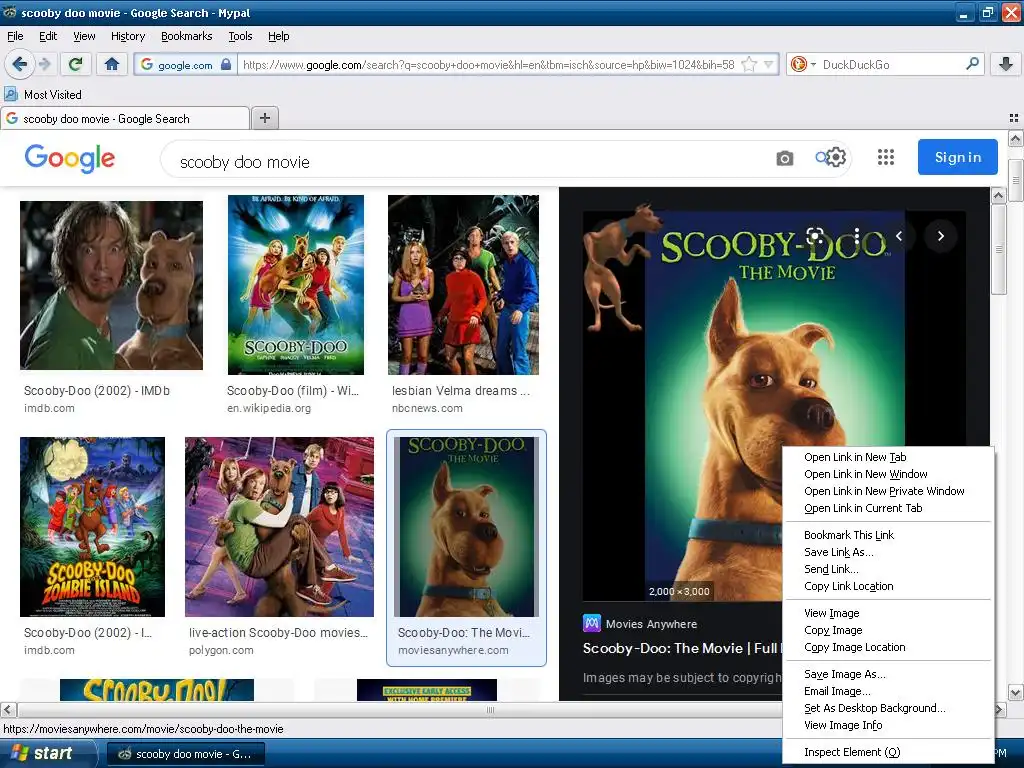Viewport: 1024px width, 768px height.
Task: Open the Google apps grid icon
Action: click(886, 157)
